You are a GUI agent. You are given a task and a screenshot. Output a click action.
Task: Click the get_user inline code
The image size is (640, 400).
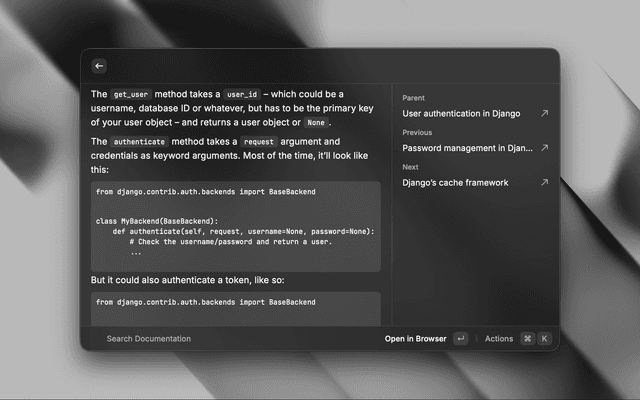tap(131, 93)
